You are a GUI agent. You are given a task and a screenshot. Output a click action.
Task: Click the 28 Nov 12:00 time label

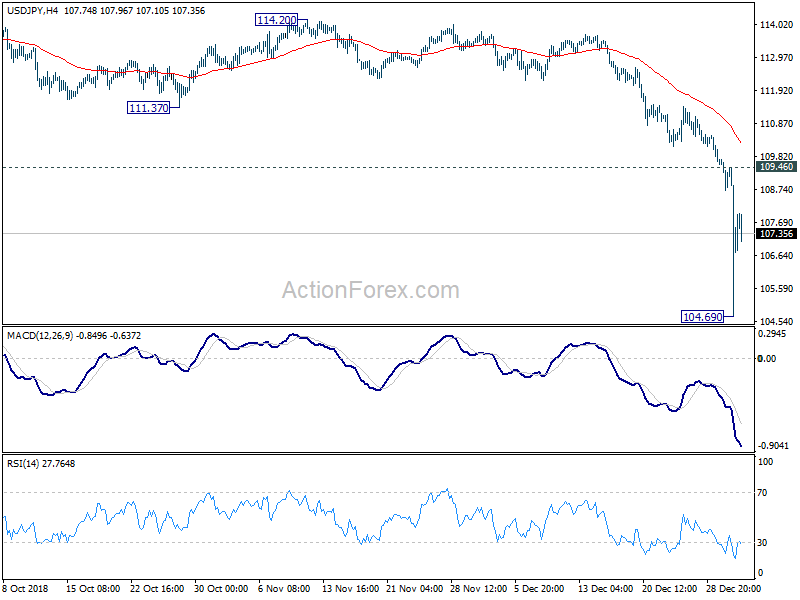click(x=479, y=588)
